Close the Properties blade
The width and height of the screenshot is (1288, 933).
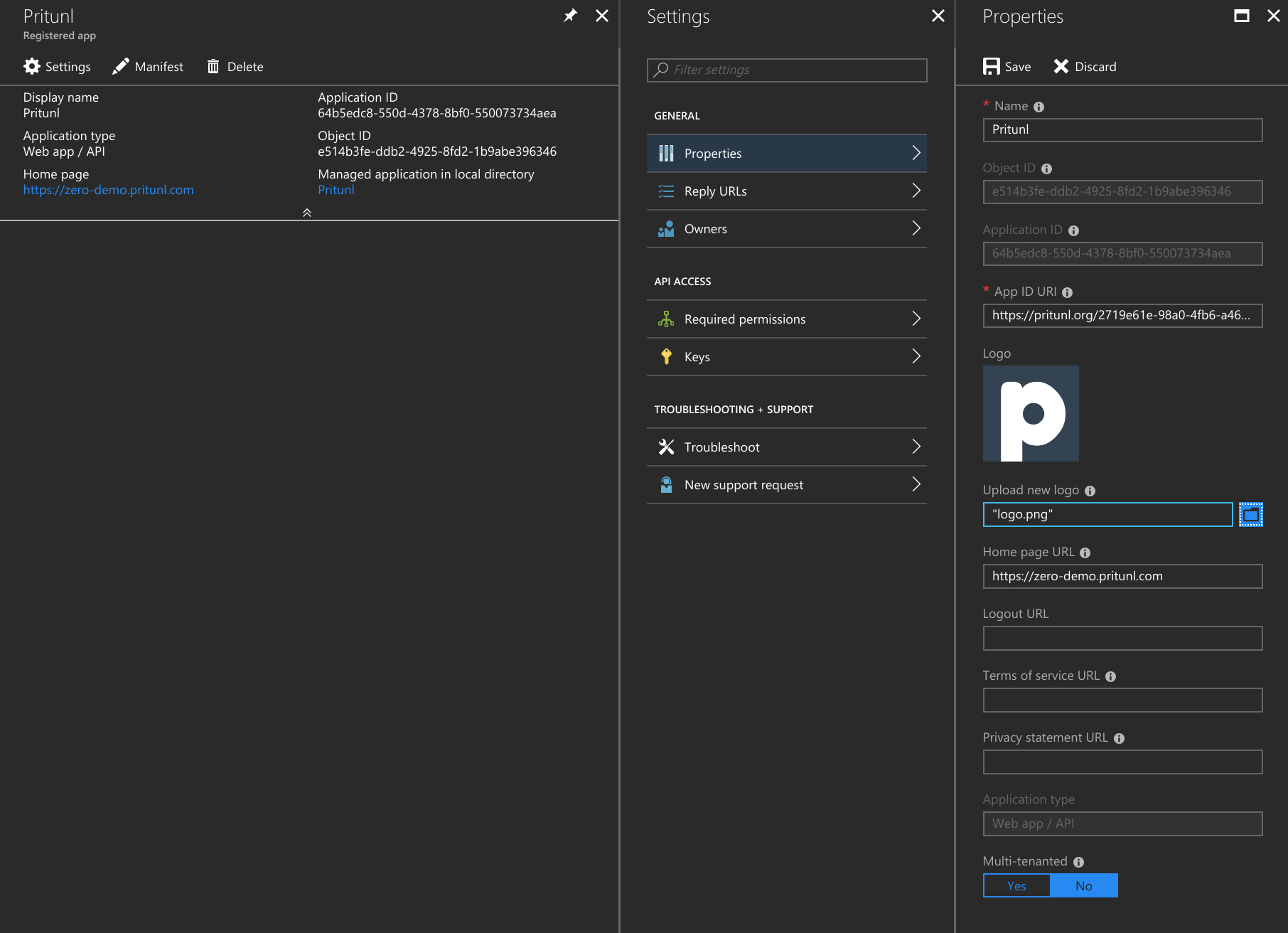[1274, 16]
